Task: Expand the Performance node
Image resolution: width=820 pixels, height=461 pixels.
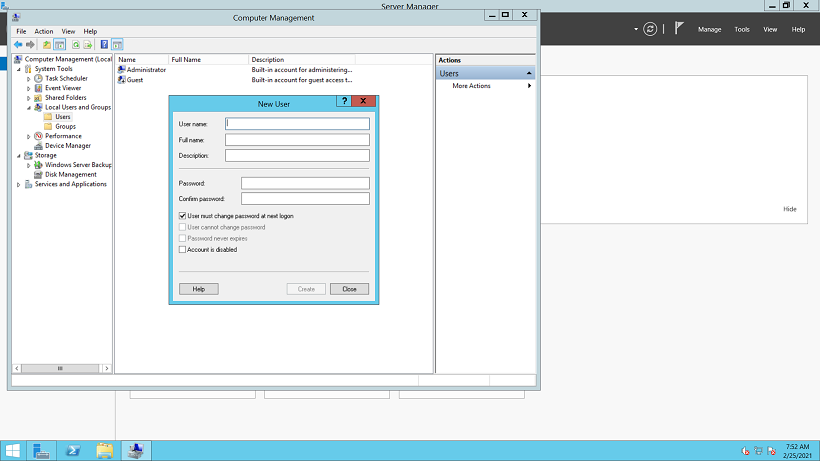Action: (x=29, y=136)
